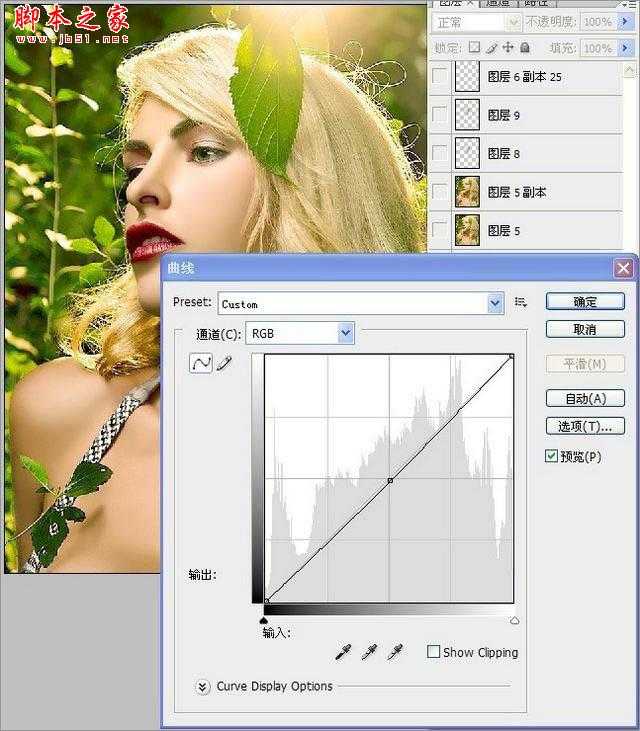The width and height of the screenshot is (640, 731).
Task: Click the lock position move icon
Action: click(x=508, y=47)
